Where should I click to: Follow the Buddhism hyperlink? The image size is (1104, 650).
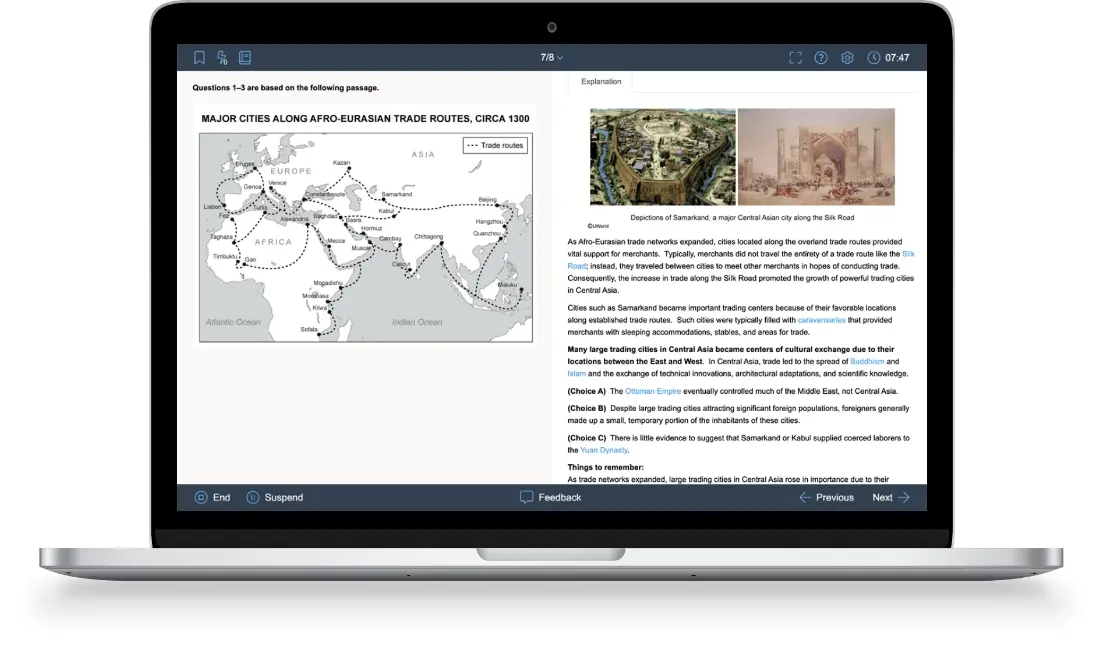(868, 361)
